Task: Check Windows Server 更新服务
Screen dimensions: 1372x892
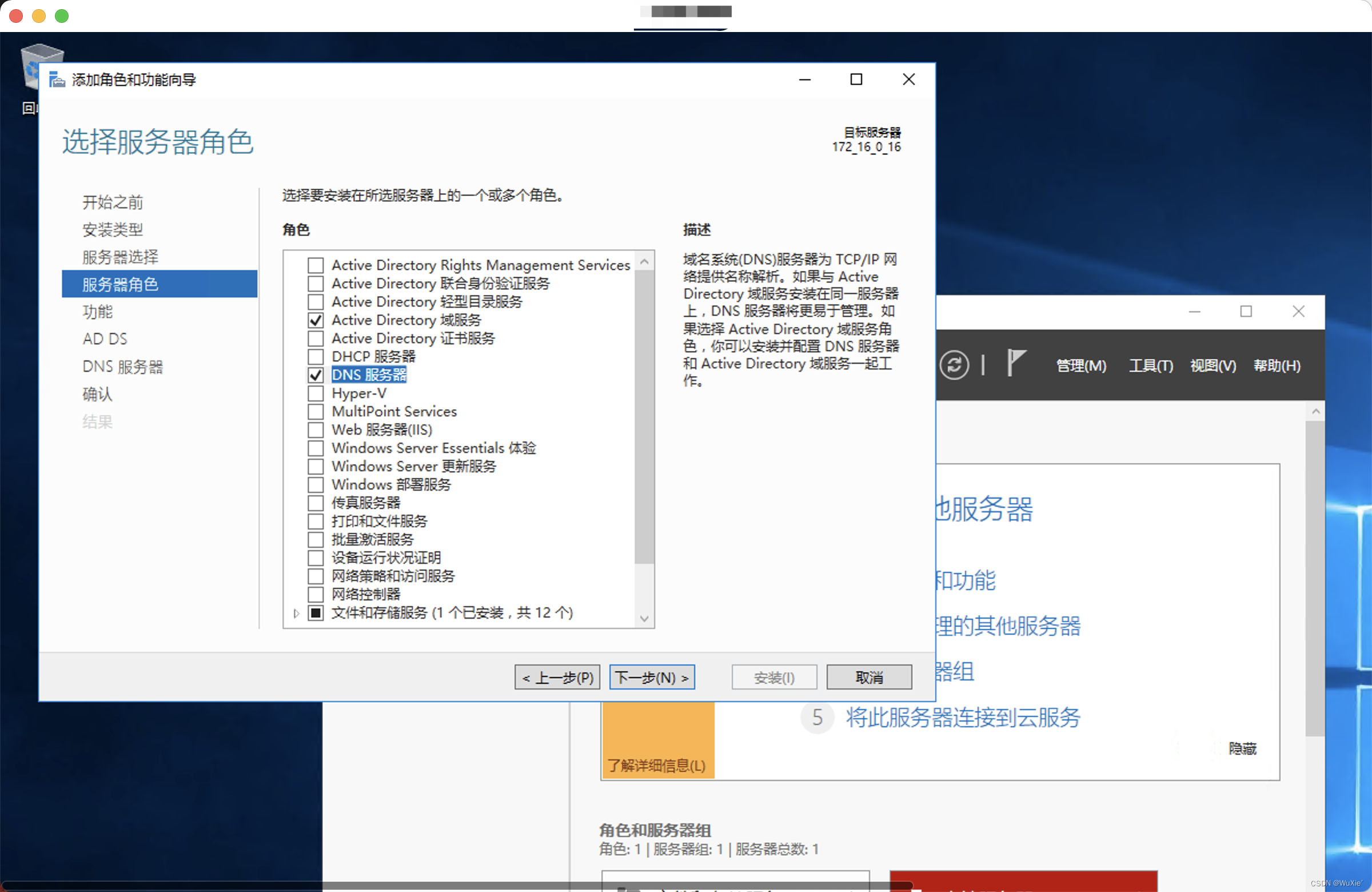Action: tap(316, 467)
